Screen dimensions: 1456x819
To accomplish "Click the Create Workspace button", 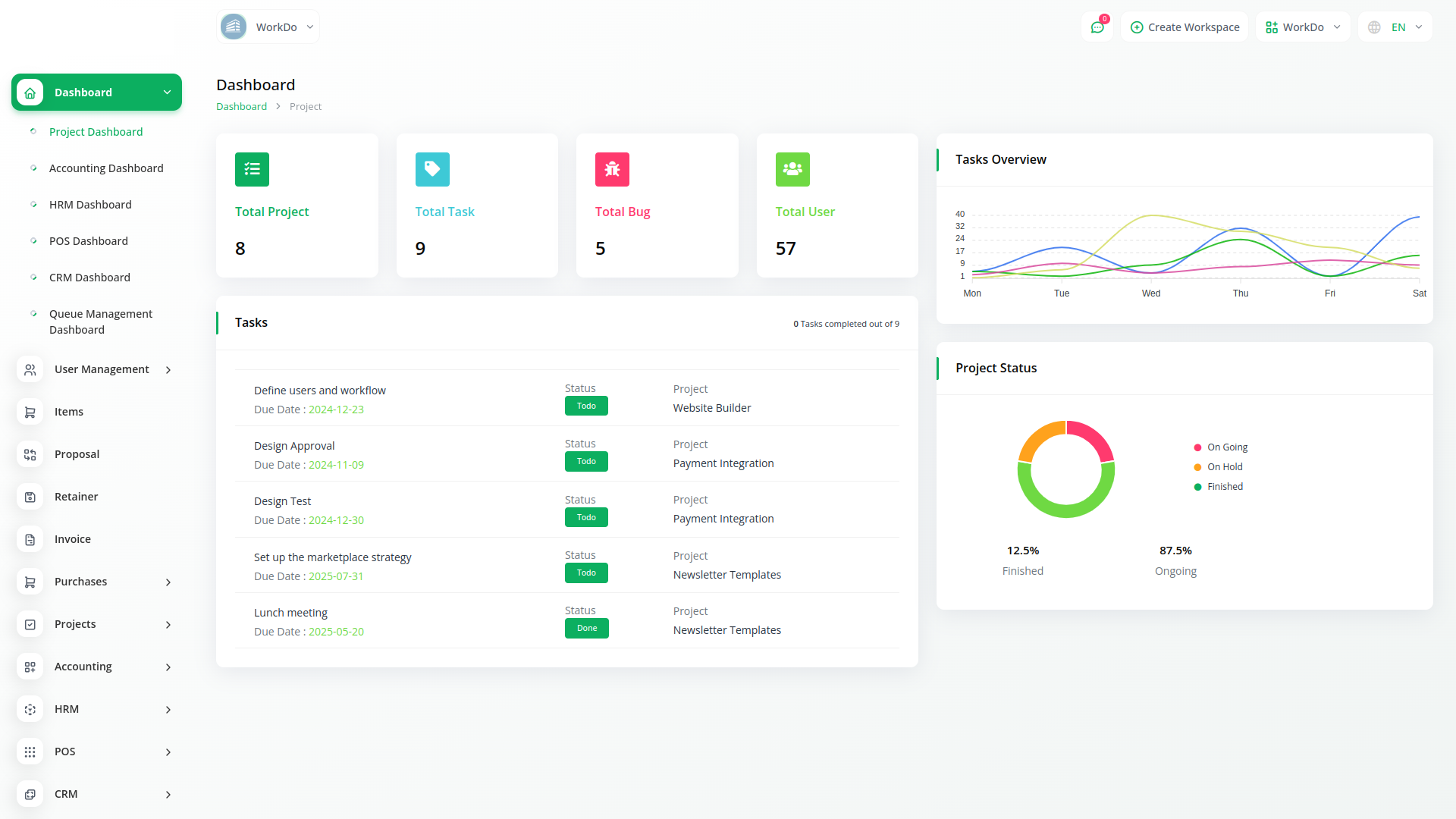I will 1185,27.
